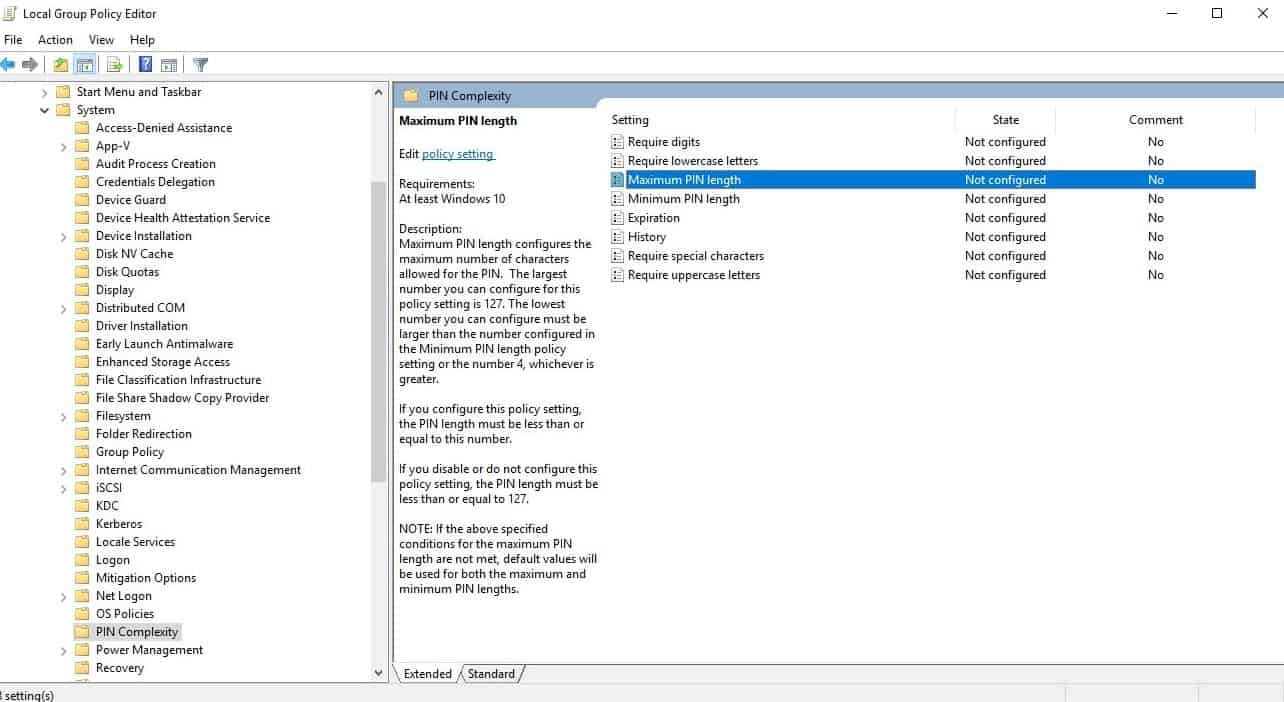Click the tree pane scrollbar up arrow
The width and height of the screenshot is (1284, 702).
click(378, 92)
